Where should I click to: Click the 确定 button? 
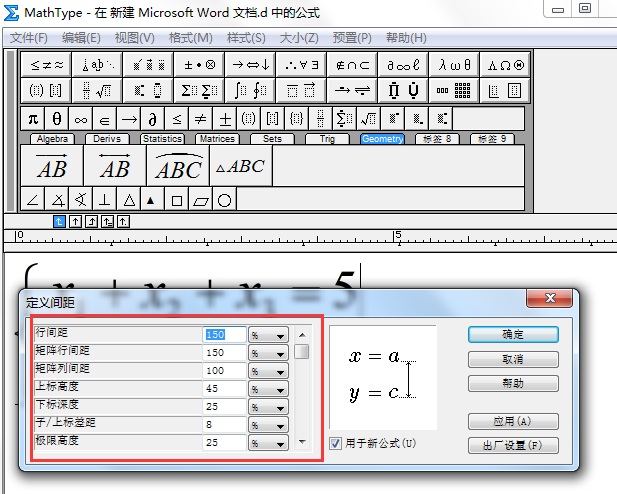click(513, 335)
